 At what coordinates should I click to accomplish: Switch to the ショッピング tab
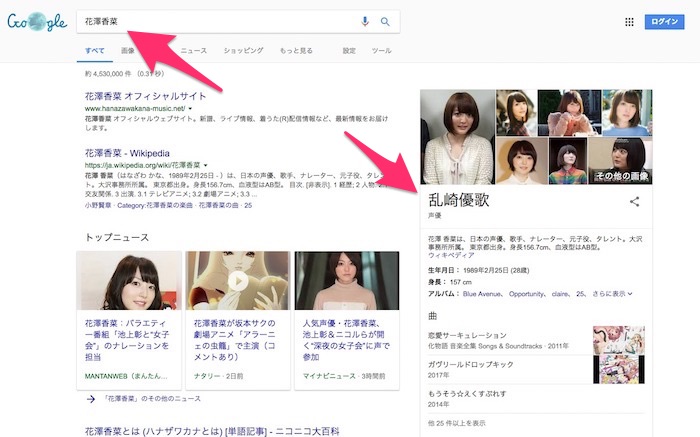pyautogui.click(x=243, y=50)
